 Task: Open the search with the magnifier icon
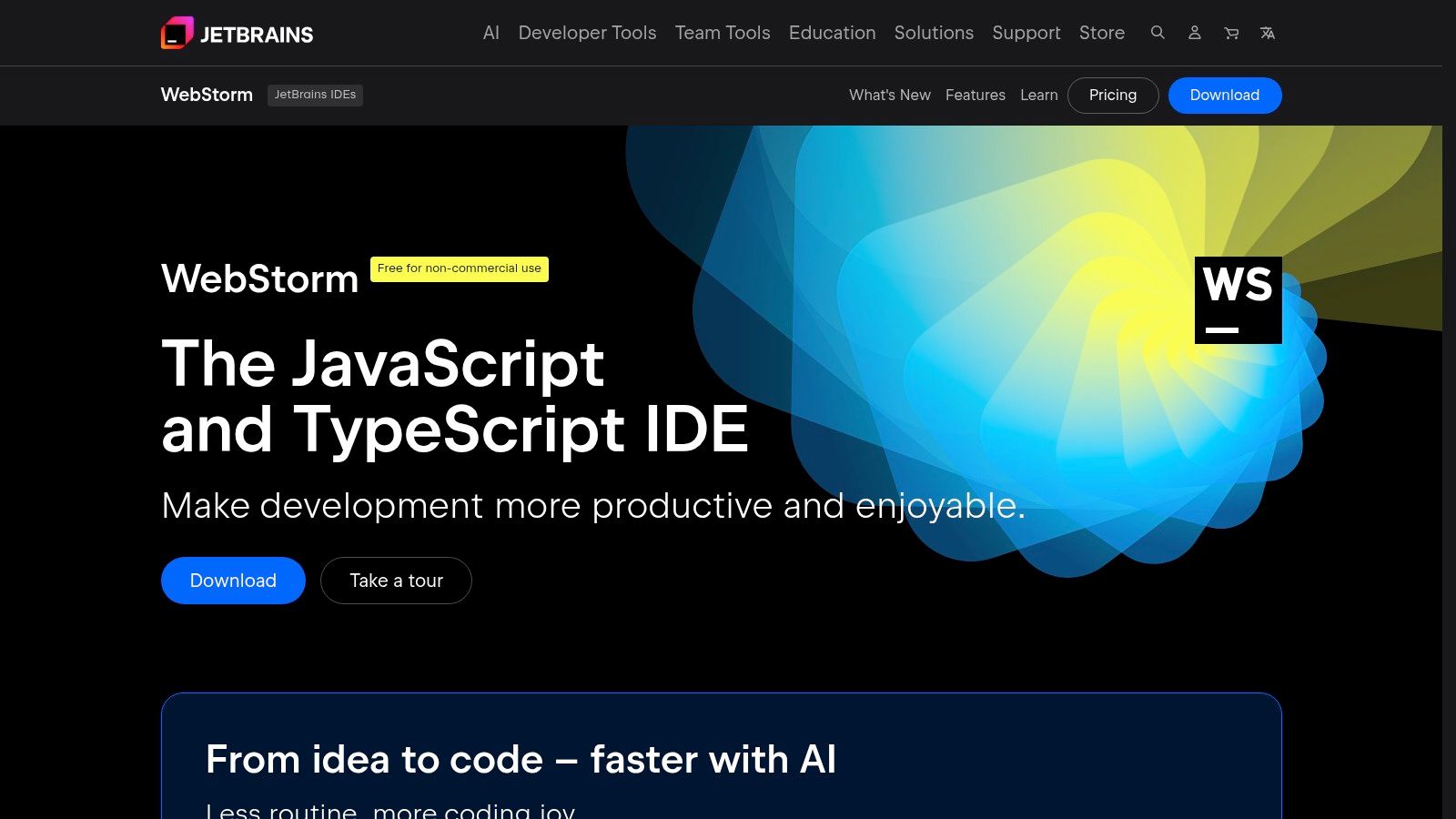(x=1158, y=33)
